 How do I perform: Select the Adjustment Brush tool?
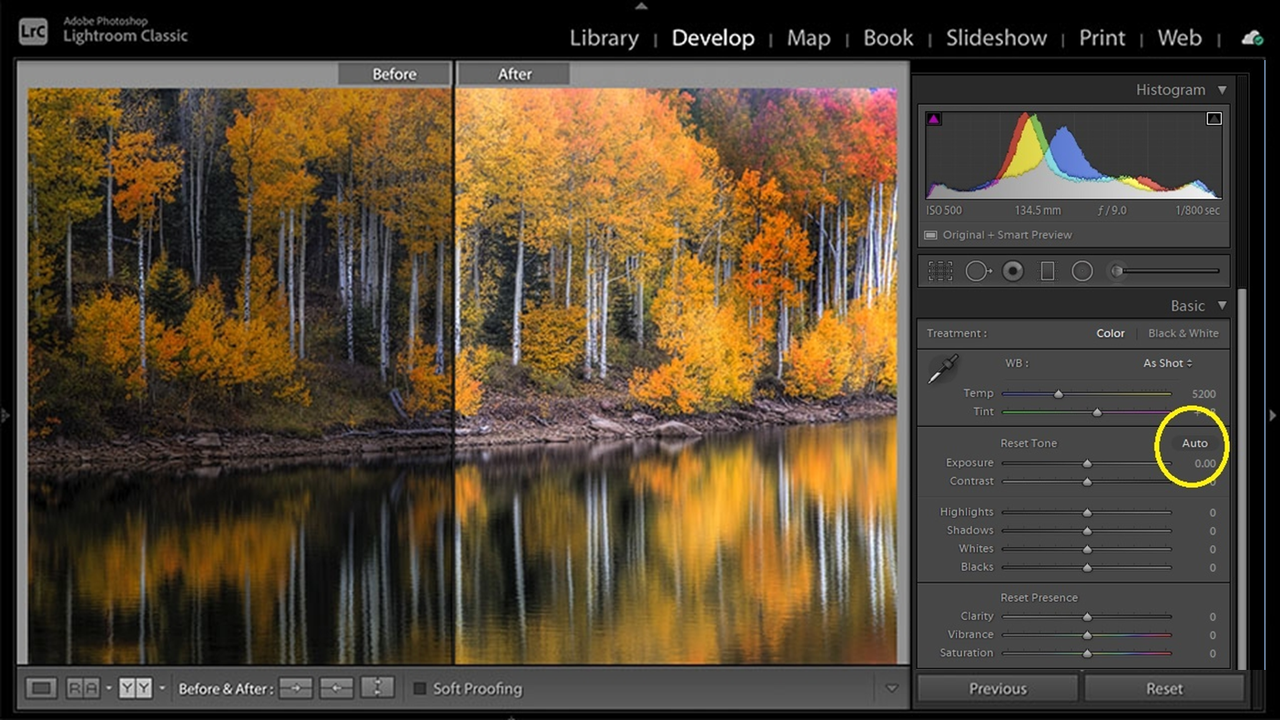tap(1165, 271)
